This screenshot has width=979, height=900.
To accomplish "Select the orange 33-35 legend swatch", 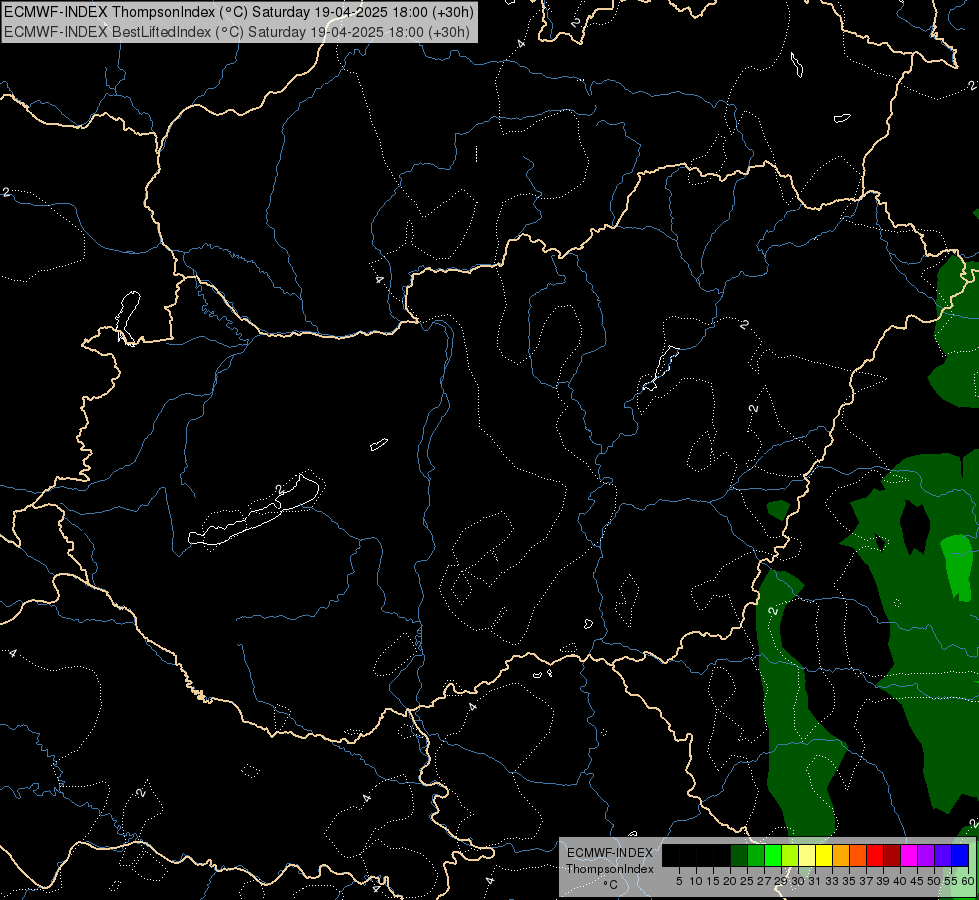I will (841, 855).
